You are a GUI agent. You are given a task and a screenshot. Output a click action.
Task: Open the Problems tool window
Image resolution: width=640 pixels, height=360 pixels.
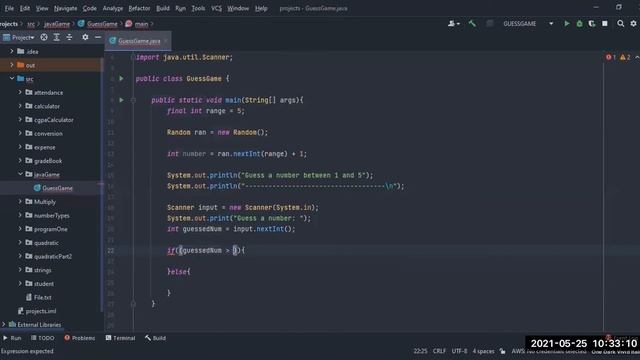tap(80, 338)
